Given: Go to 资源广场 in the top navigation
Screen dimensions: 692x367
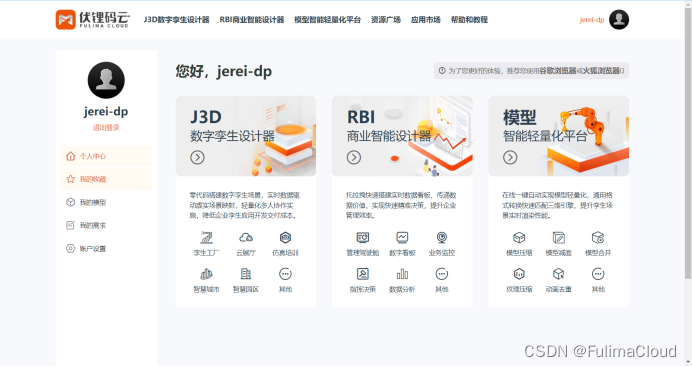Looking at the screenshot, I should click(x=386, y=20).
